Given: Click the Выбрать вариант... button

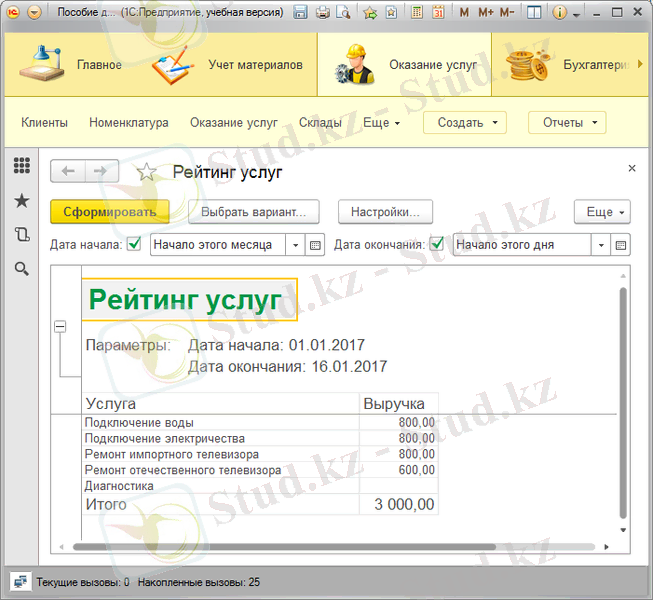Looking at the screenshot, I should (254, 212).
